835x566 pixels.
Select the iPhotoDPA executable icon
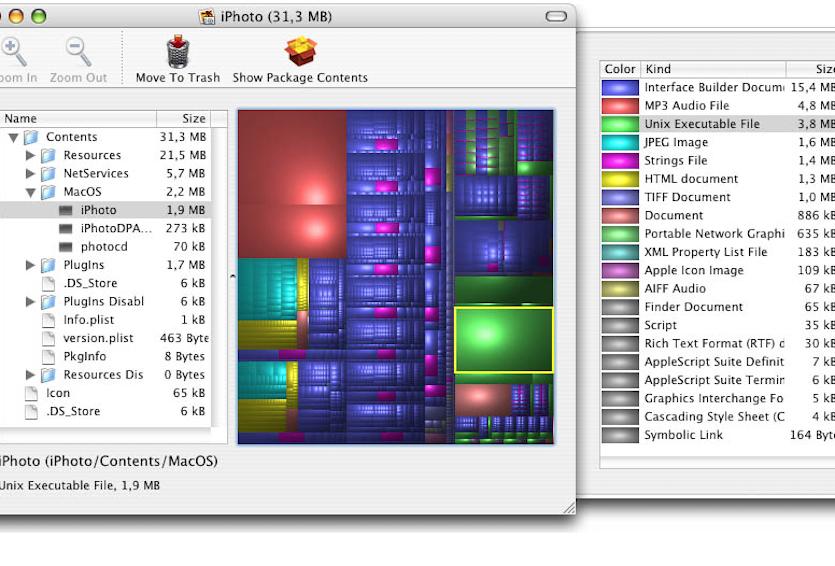66,228
